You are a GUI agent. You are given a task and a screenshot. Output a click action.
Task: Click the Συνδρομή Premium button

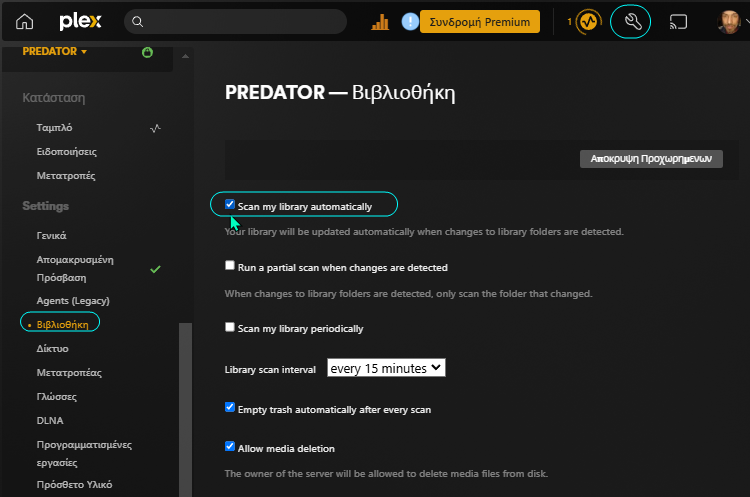(x=480, y=22)
